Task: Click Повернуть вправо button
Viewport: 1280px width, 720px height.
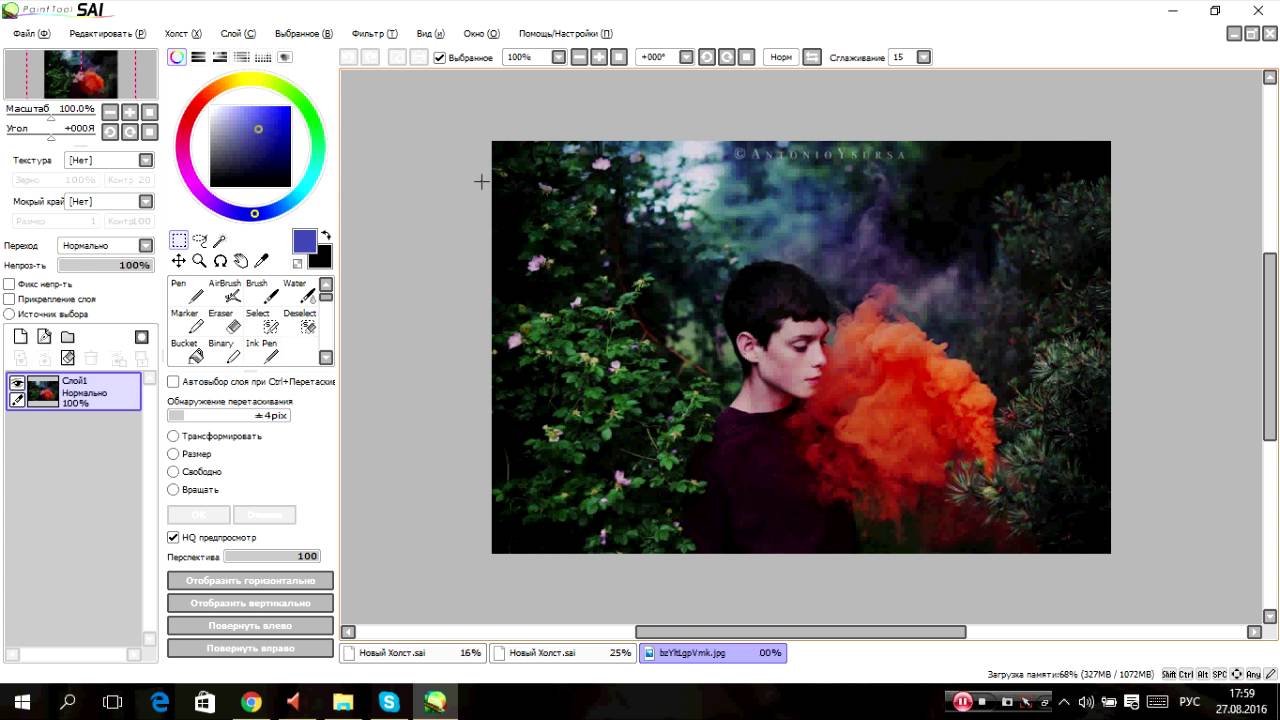Action: click(x=250, y=648)
